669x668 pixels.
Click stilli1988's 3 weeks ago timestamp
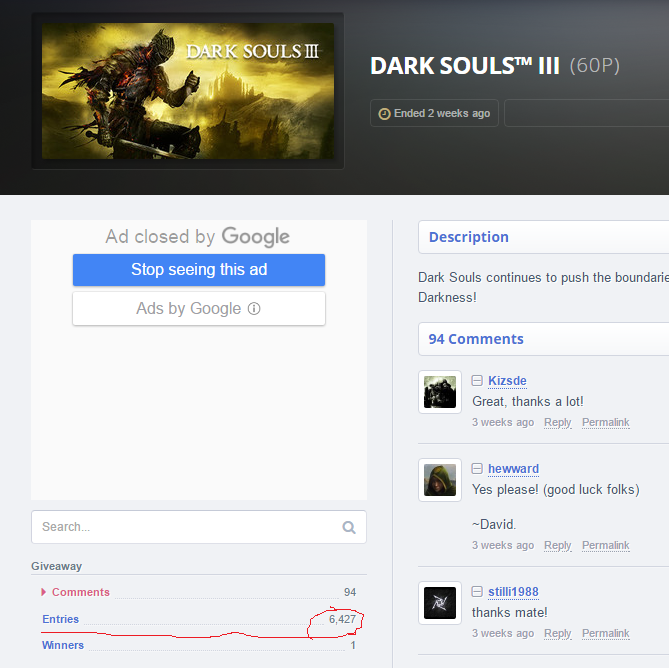503,633
